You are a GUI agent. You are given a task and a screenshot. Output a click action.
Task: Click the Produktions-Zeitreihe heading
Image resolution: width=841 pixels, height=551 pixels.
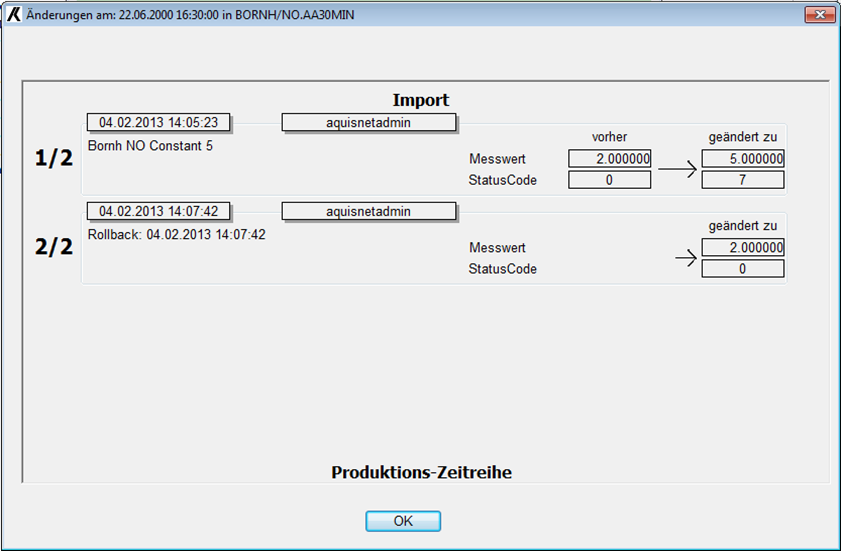pos(421,472)
